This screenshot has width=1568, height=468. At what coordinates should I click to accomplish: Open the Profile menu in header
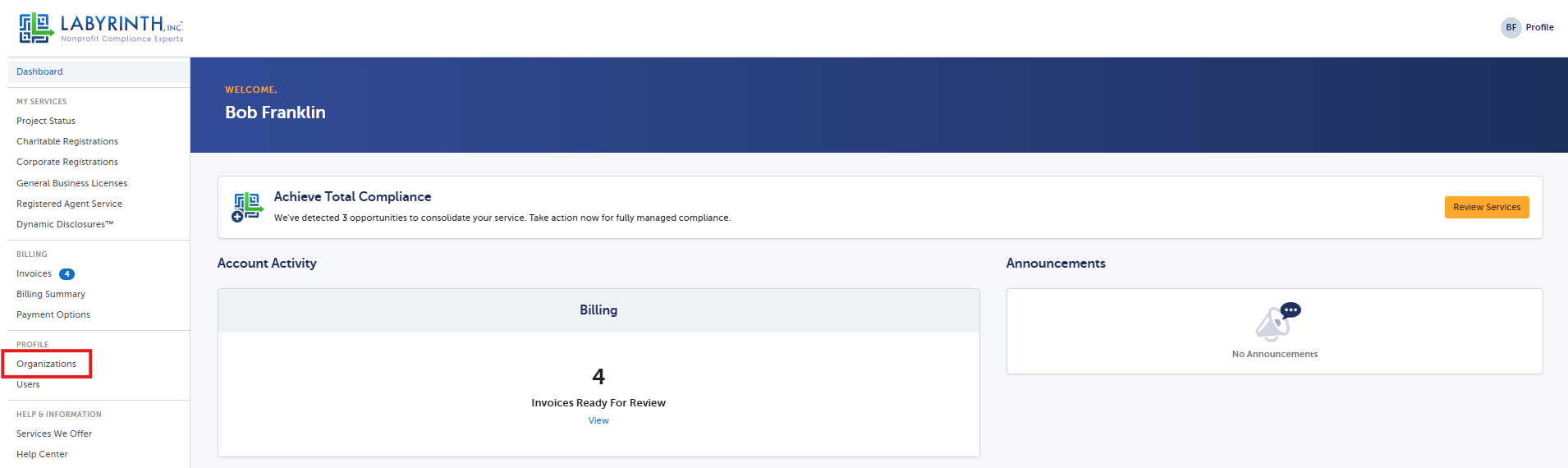(x=1539, y=27)
